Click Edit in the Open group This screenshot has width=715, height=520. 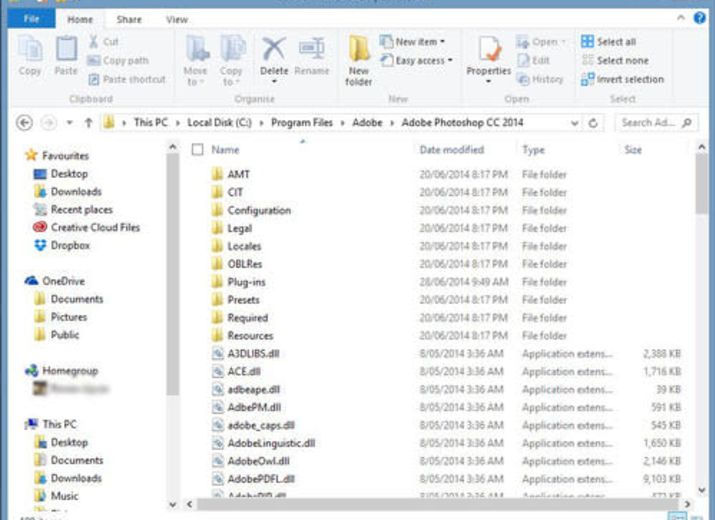[x=534, y=60]
